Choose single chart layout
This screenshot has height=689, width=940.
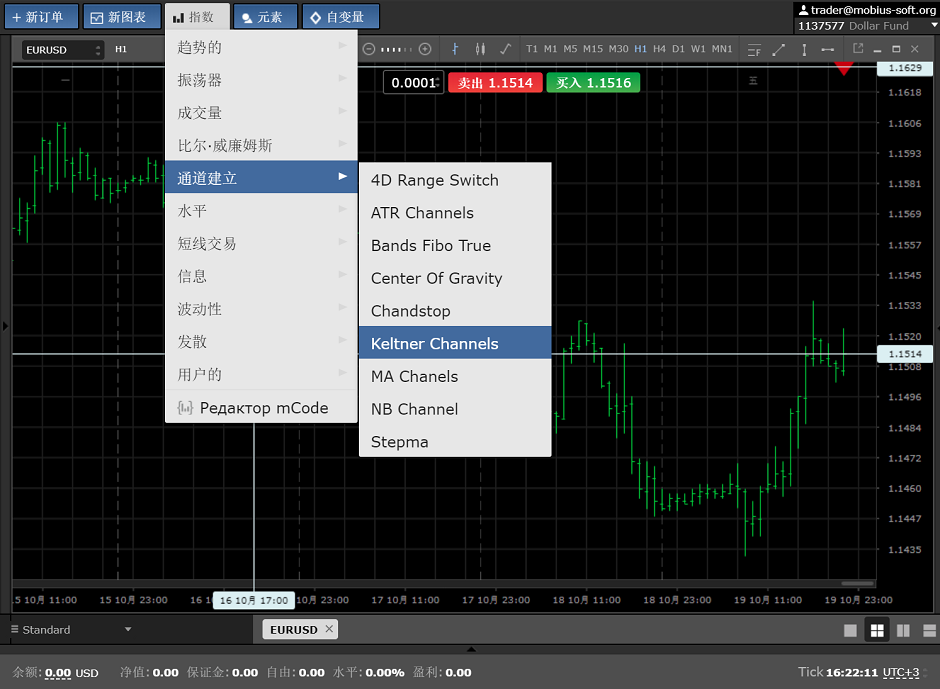850,630
